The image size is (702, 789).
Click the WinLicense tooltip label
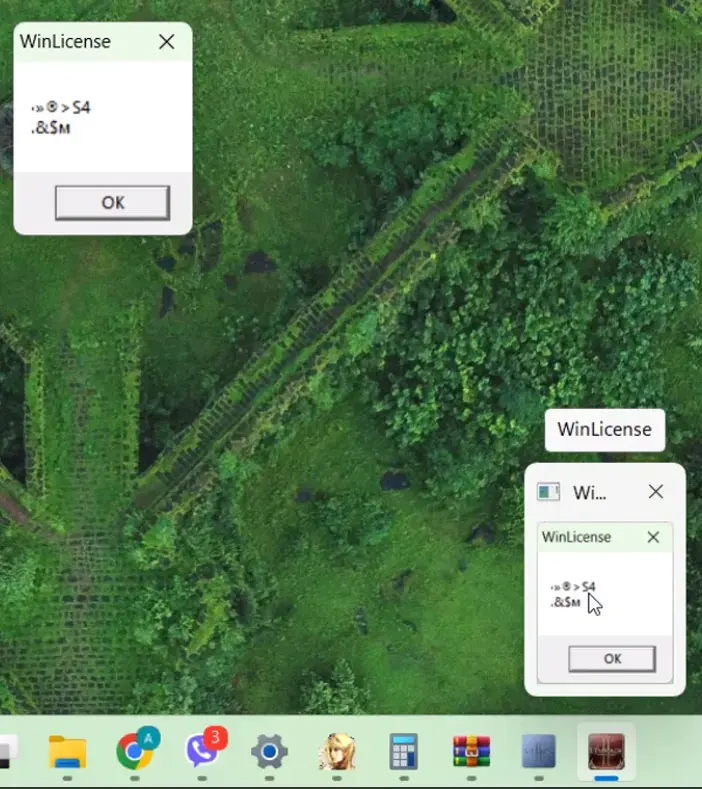click(x=604, y=429)
